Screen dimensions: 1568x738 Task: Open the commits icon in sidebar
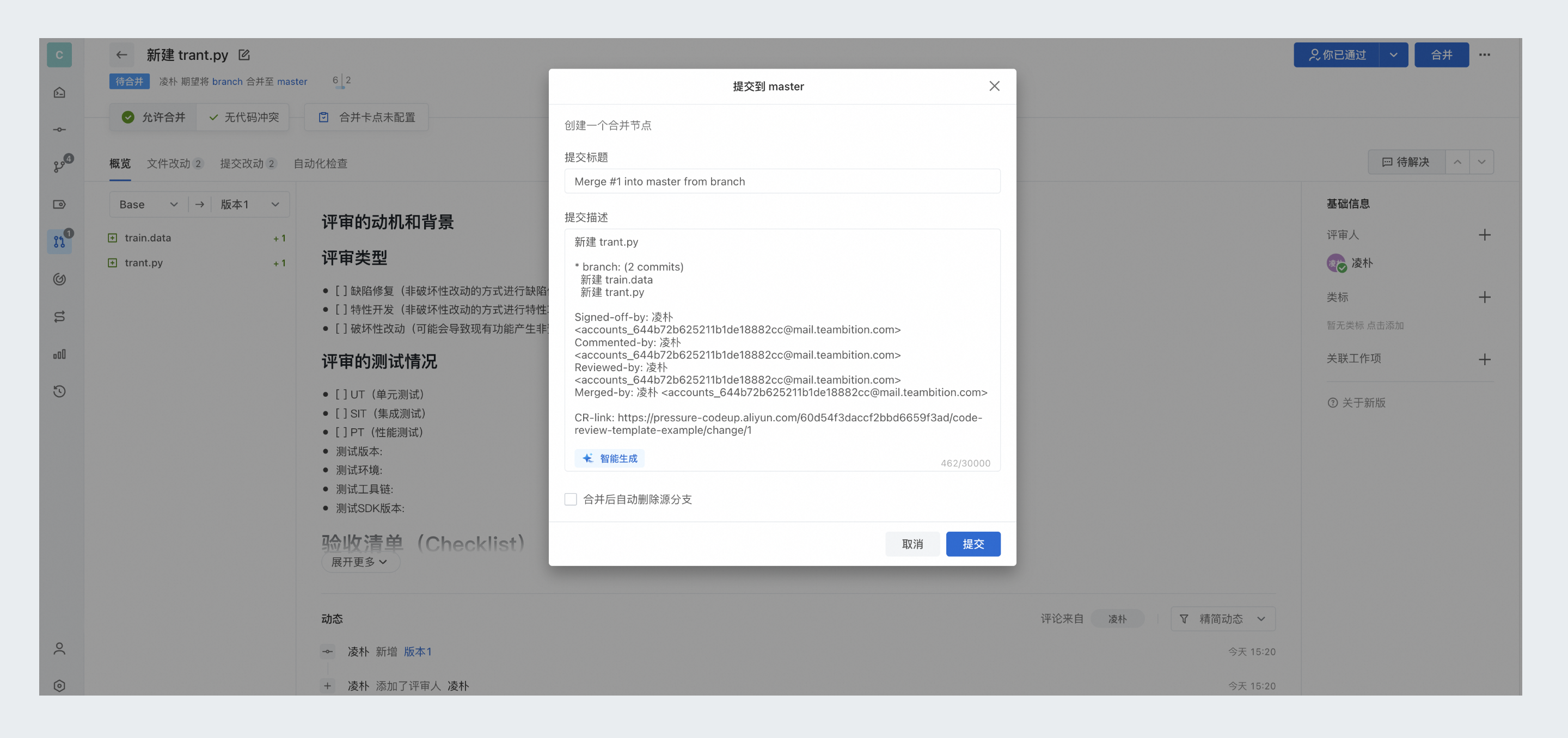tap(59, 130)
